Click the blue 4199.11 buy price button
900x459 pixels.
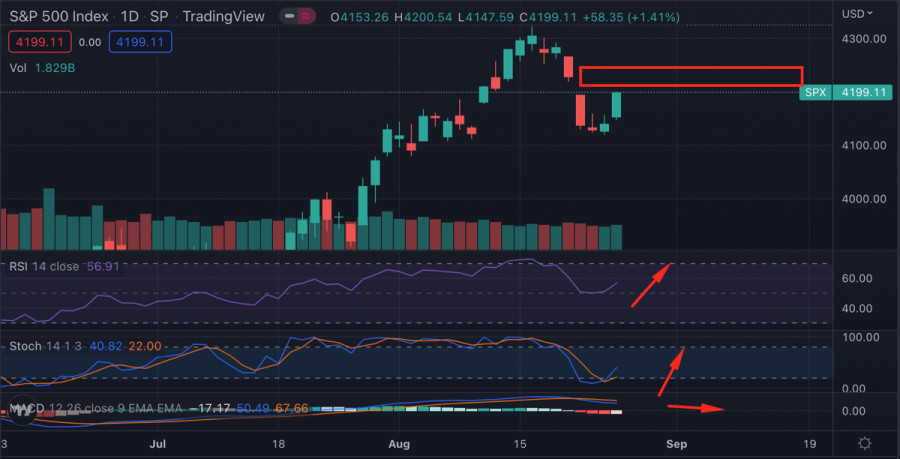coord(140,42)
